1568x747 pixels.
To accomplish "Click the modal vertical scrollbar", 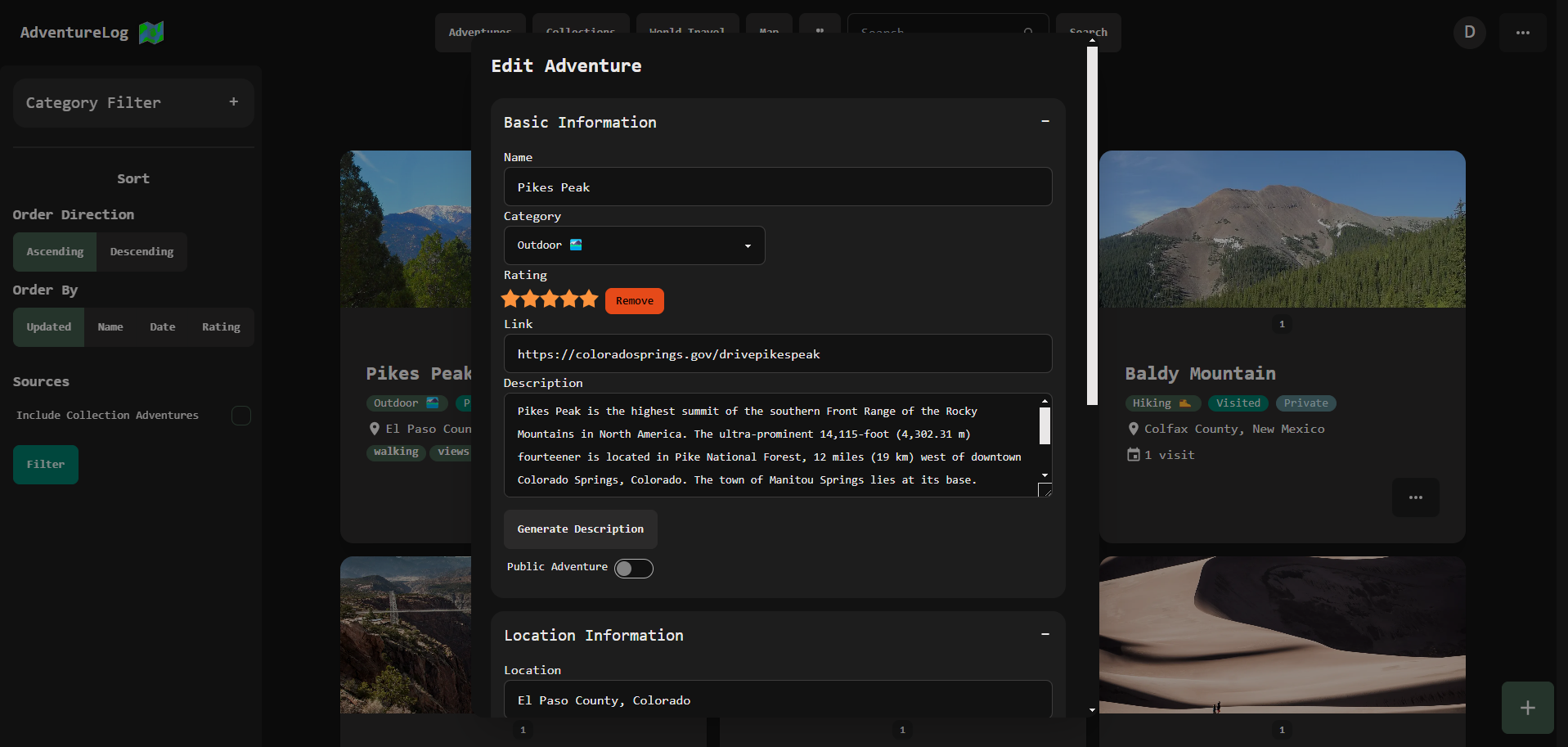I will (1092, 225).
